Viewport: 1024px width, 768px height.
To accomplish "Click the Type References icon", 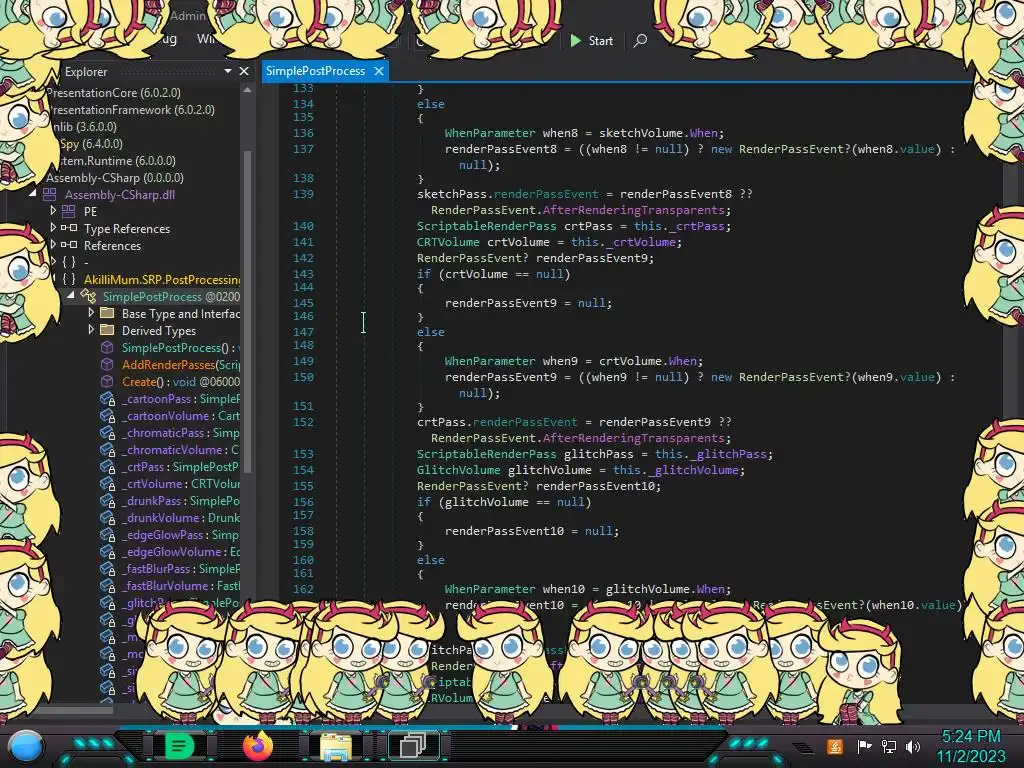I will (x=69, y=228).
